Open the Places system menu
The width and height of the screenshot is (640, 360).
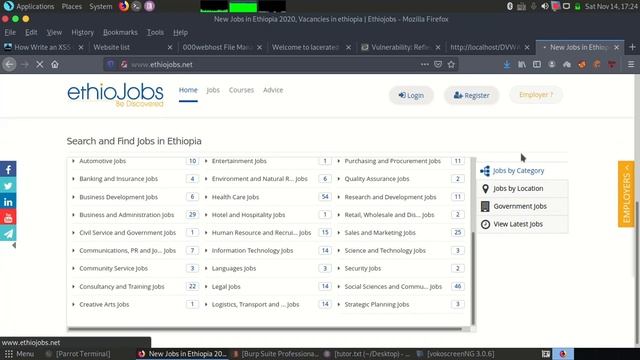coord(72,6)
